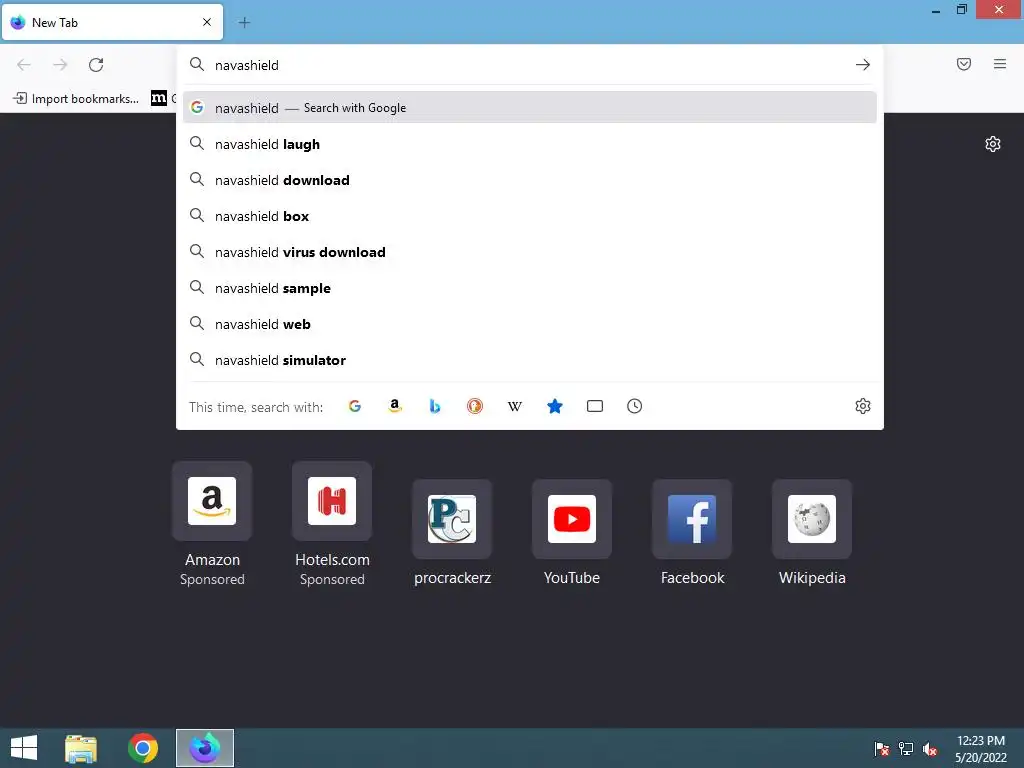
Task: Click the Firefox taskbar icon
Action: coord(205,748)
